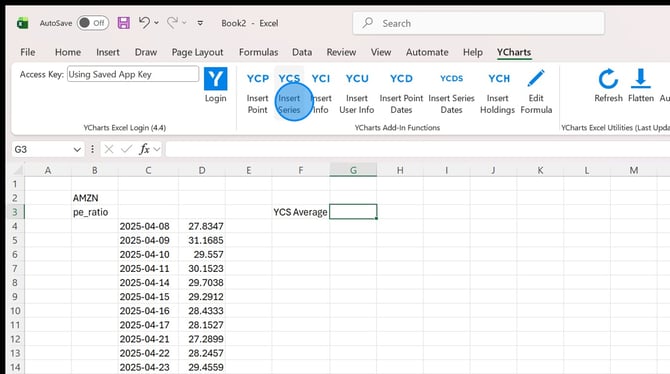The height and width of the screenshot is (374, 670).
Task: Click date cell 2025-04-14
Action: pos(148,283)
